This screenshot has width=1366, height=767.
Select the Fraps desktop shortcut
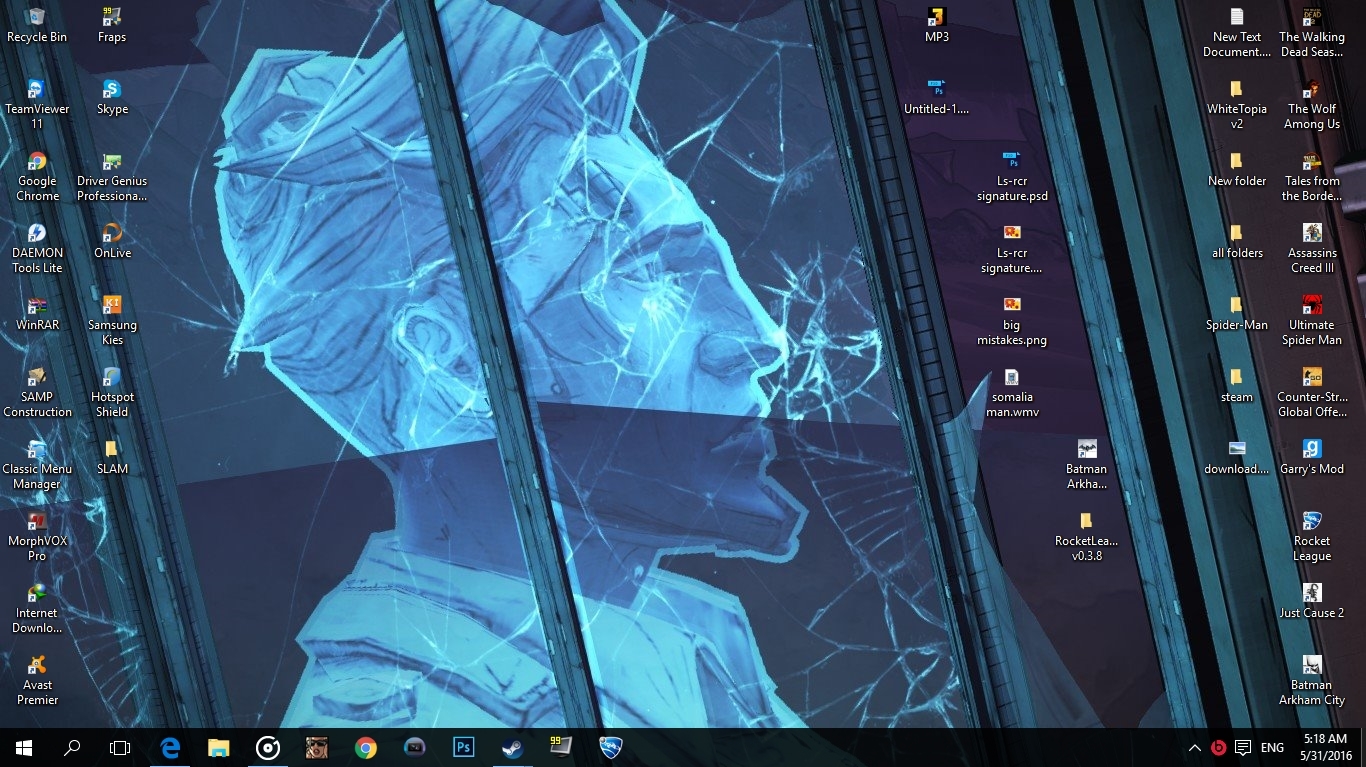(112, 26)
